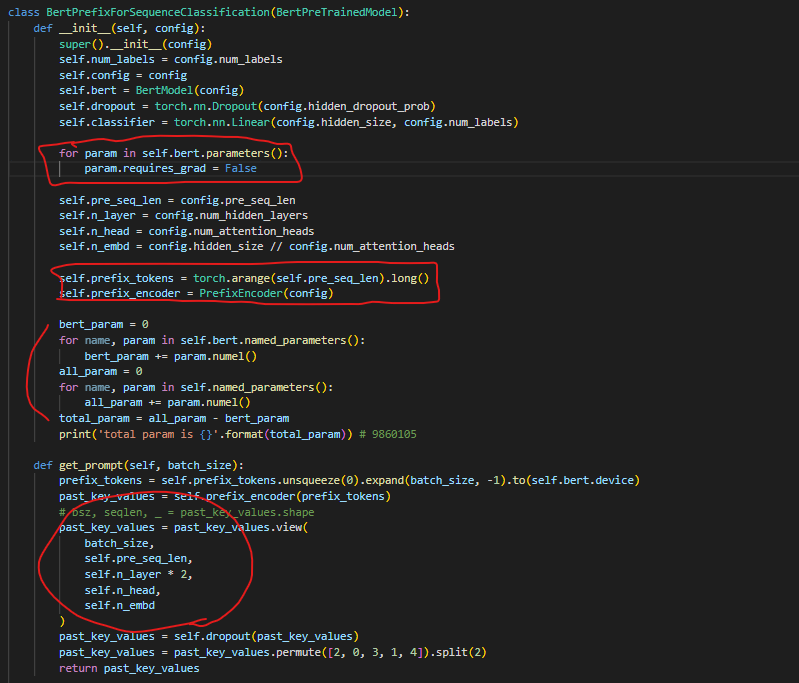
Task: Click the '# bsz, seqlen, _' comment line
Action: [187, 512]
